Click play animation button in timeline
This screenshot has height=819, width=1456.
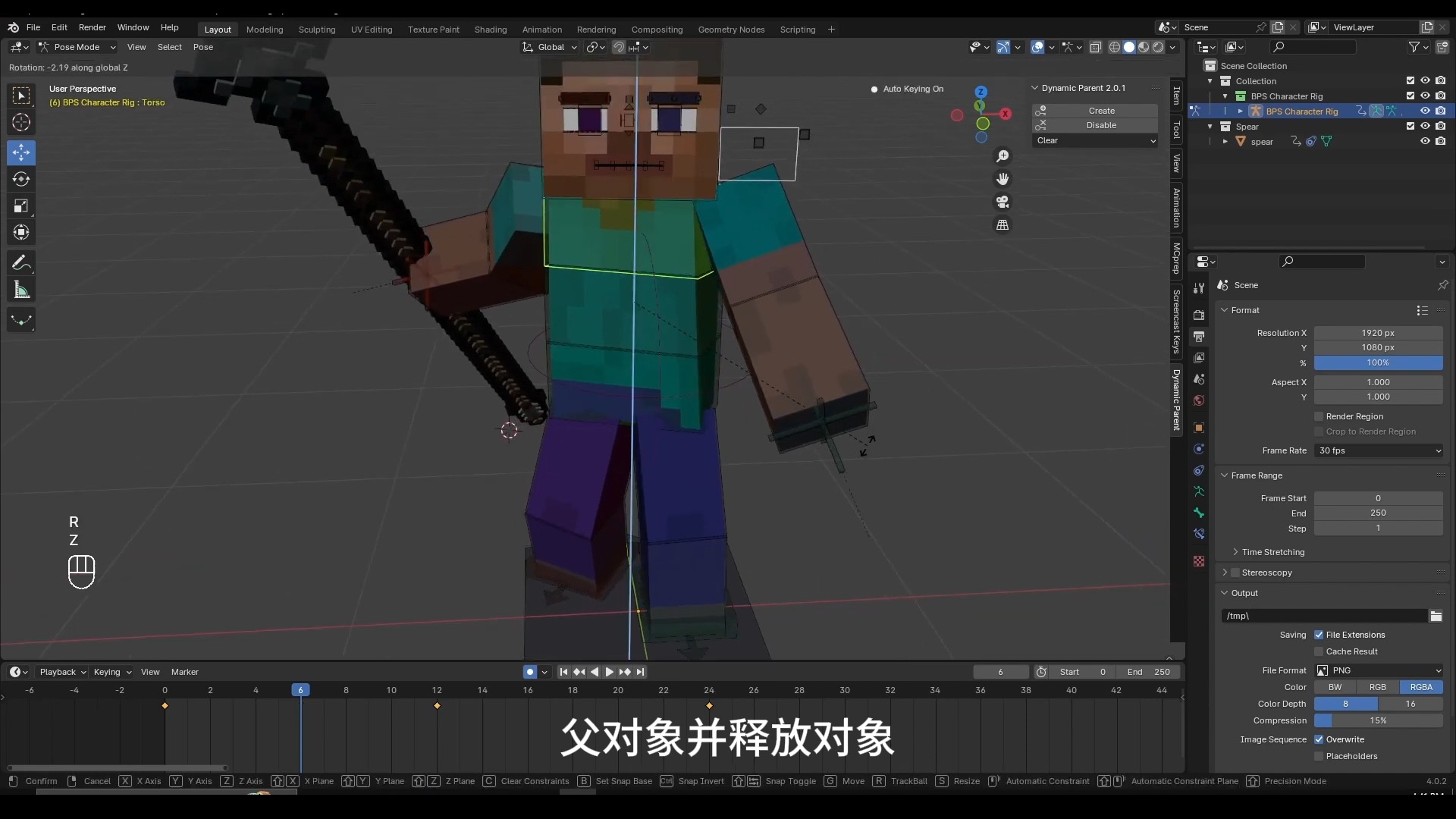[x=609, y=672]
